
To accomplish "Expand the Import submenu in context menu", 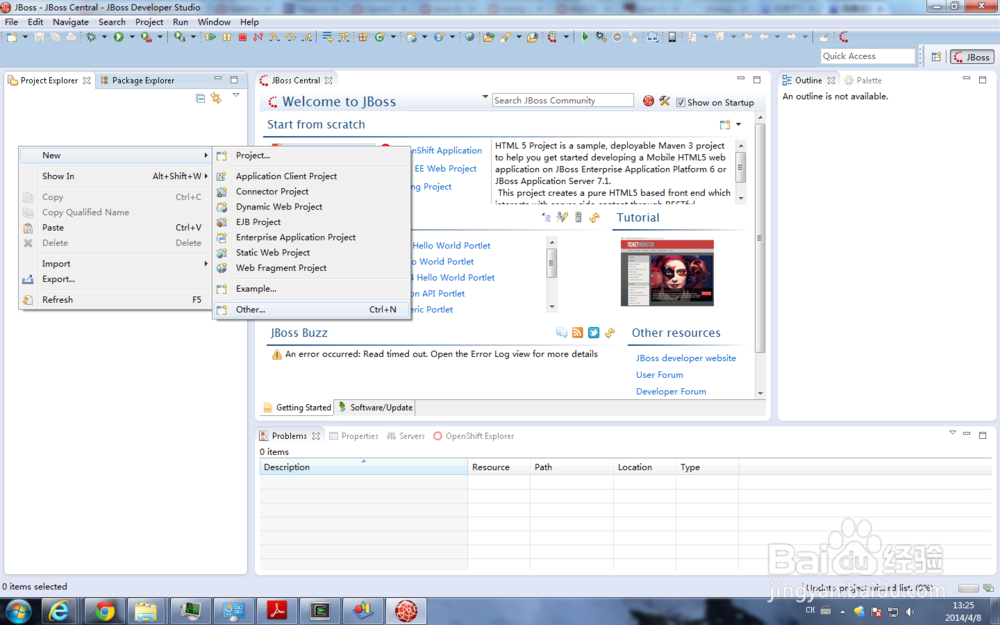I will (x=116, y=263).
